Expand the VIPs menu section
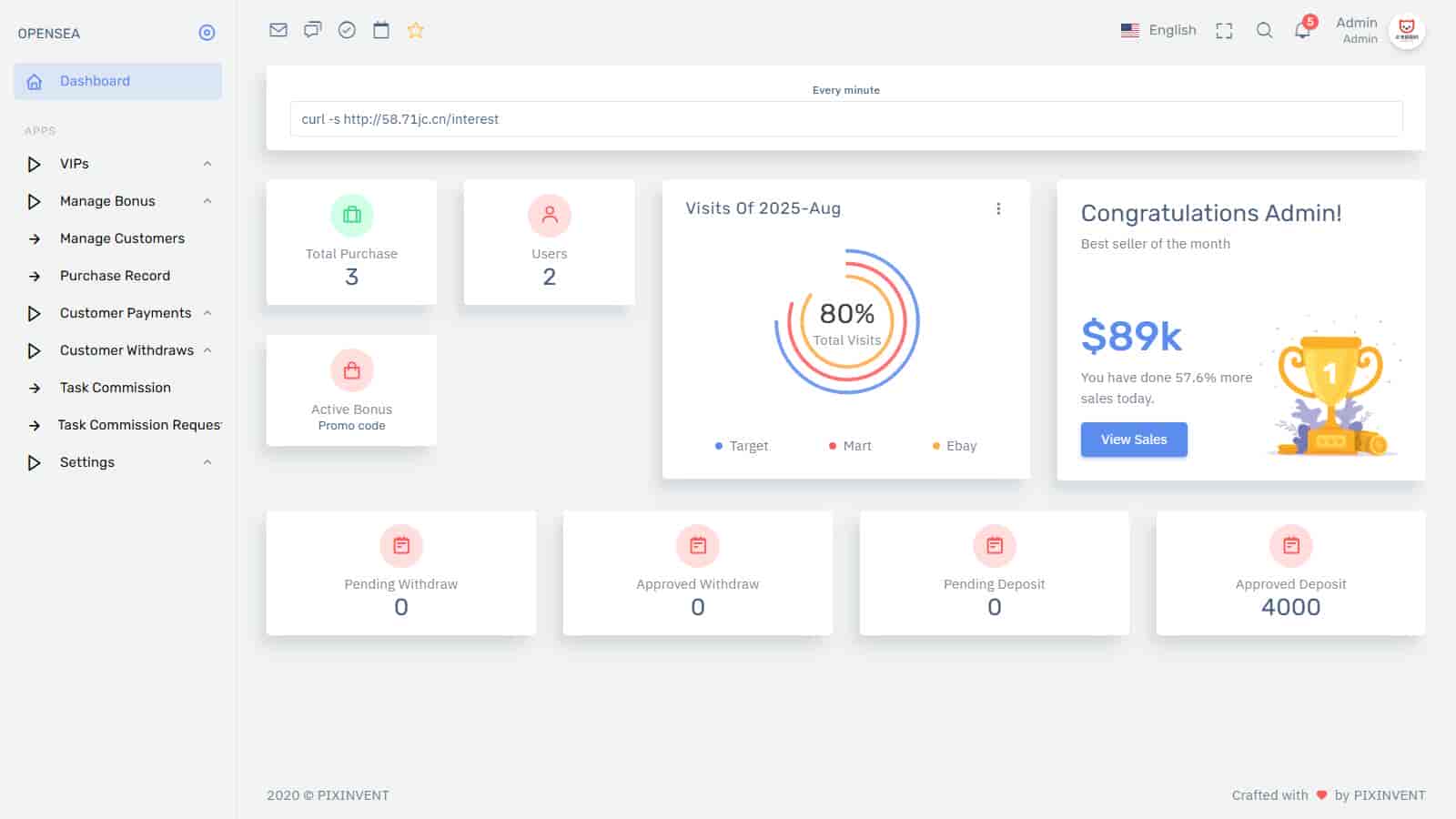This screenshot has width=1456, height=819. pyautogui.click(x=118, y=164)
